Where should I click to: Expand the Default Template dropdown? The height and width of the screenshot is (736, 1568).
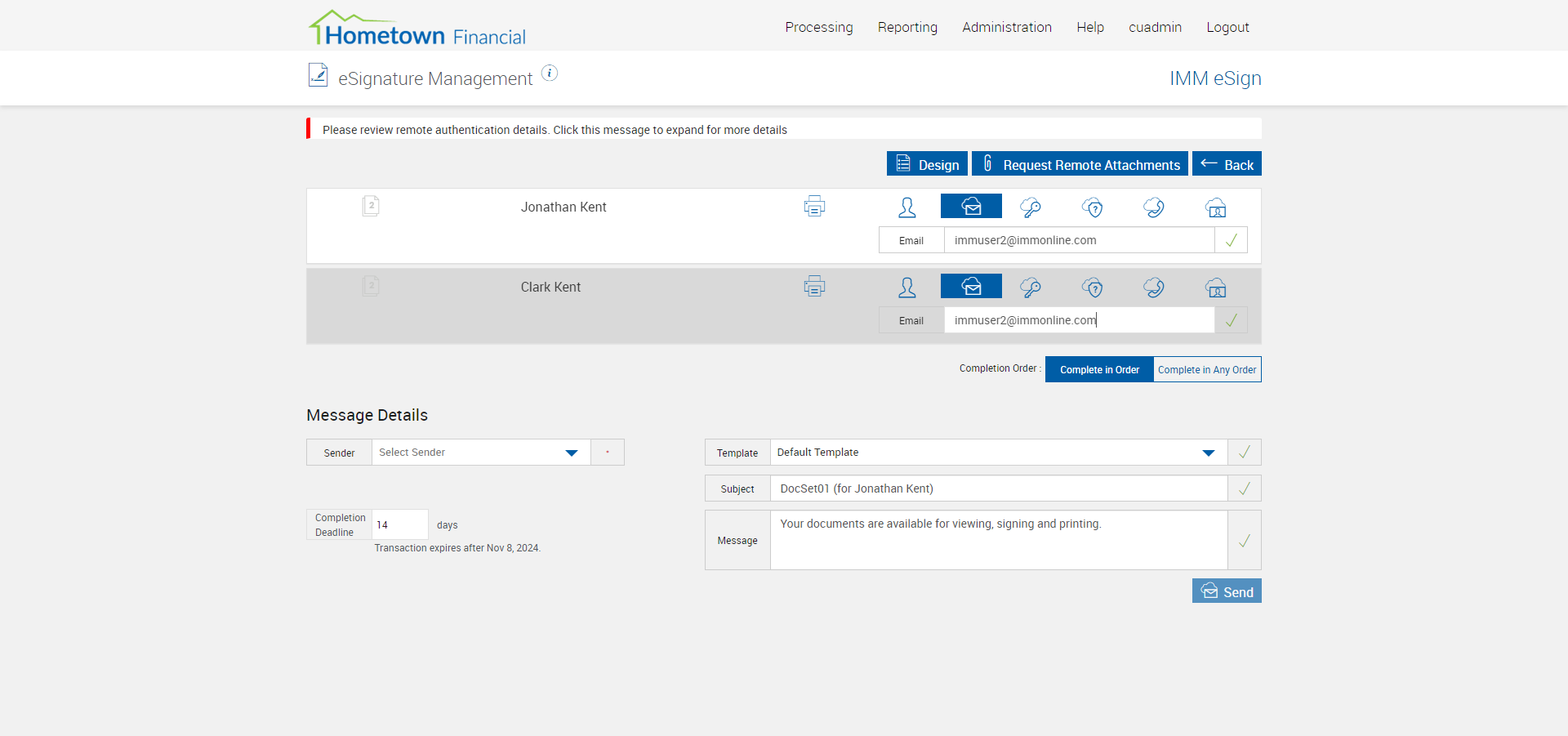click(998, 453)
